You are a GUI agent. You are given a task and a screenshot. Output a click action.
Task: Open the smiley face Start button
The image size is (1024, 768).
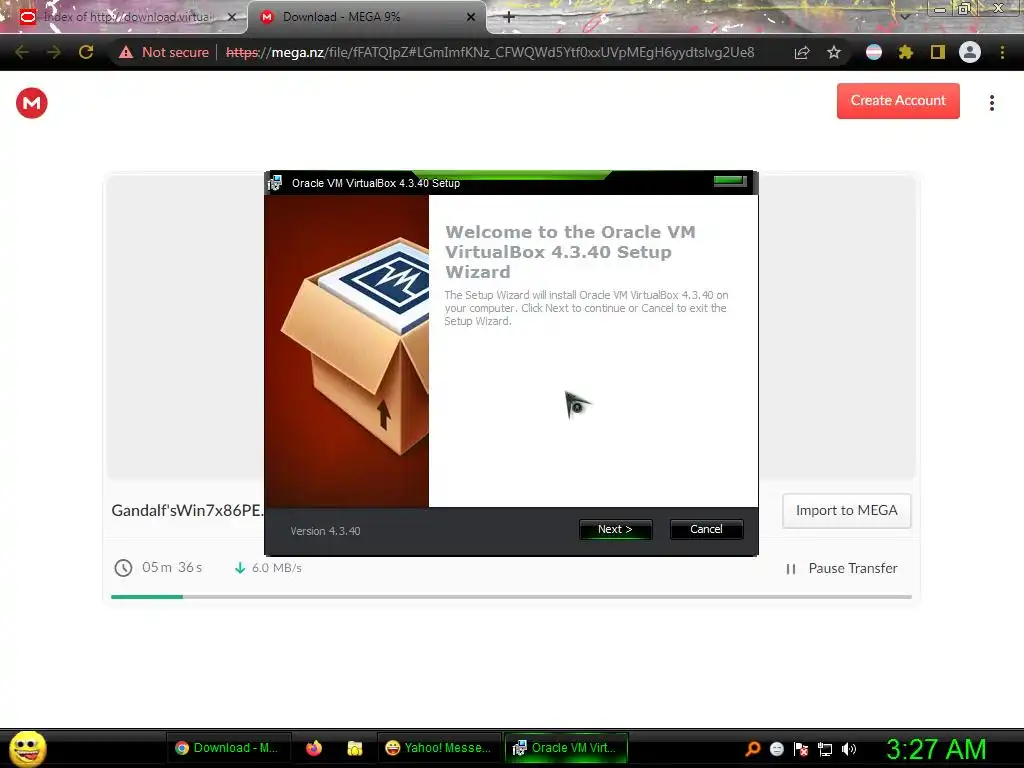[x=27, y=749]
